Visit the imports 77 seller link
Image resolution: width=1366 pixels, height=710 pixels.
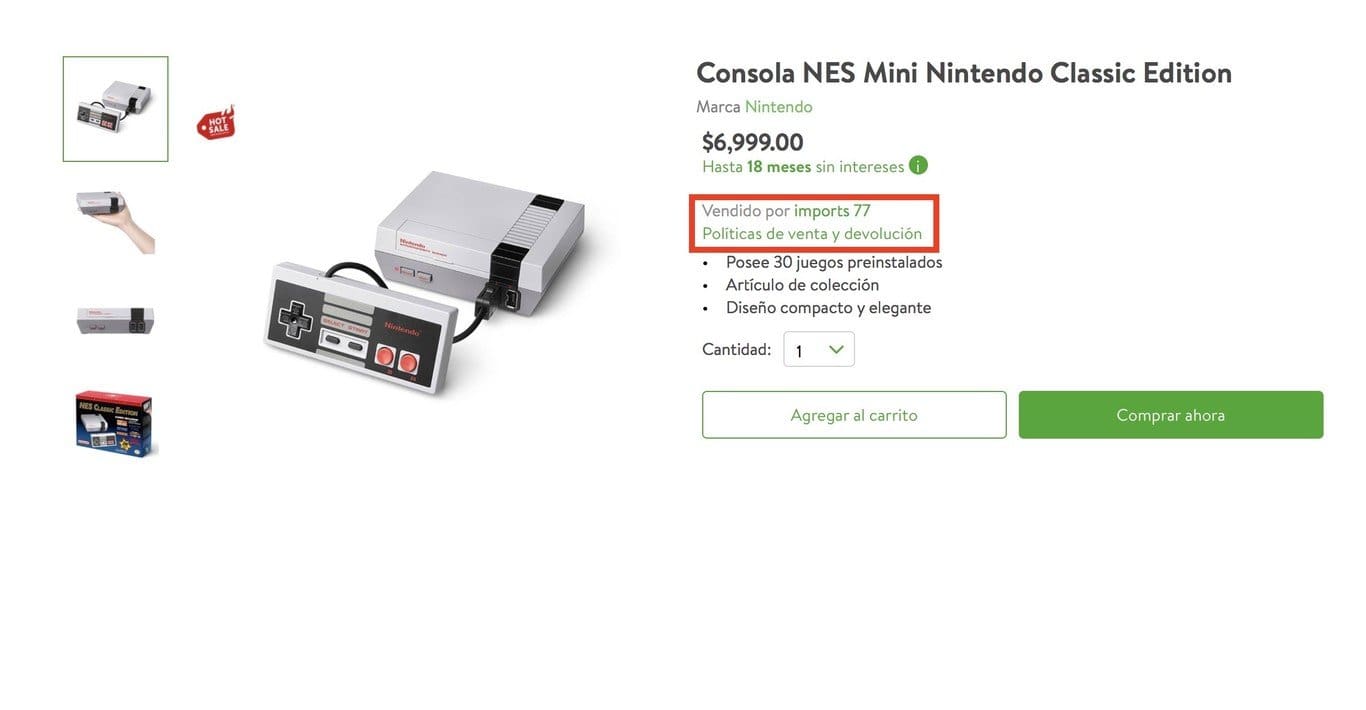click(x=832, y=211)
